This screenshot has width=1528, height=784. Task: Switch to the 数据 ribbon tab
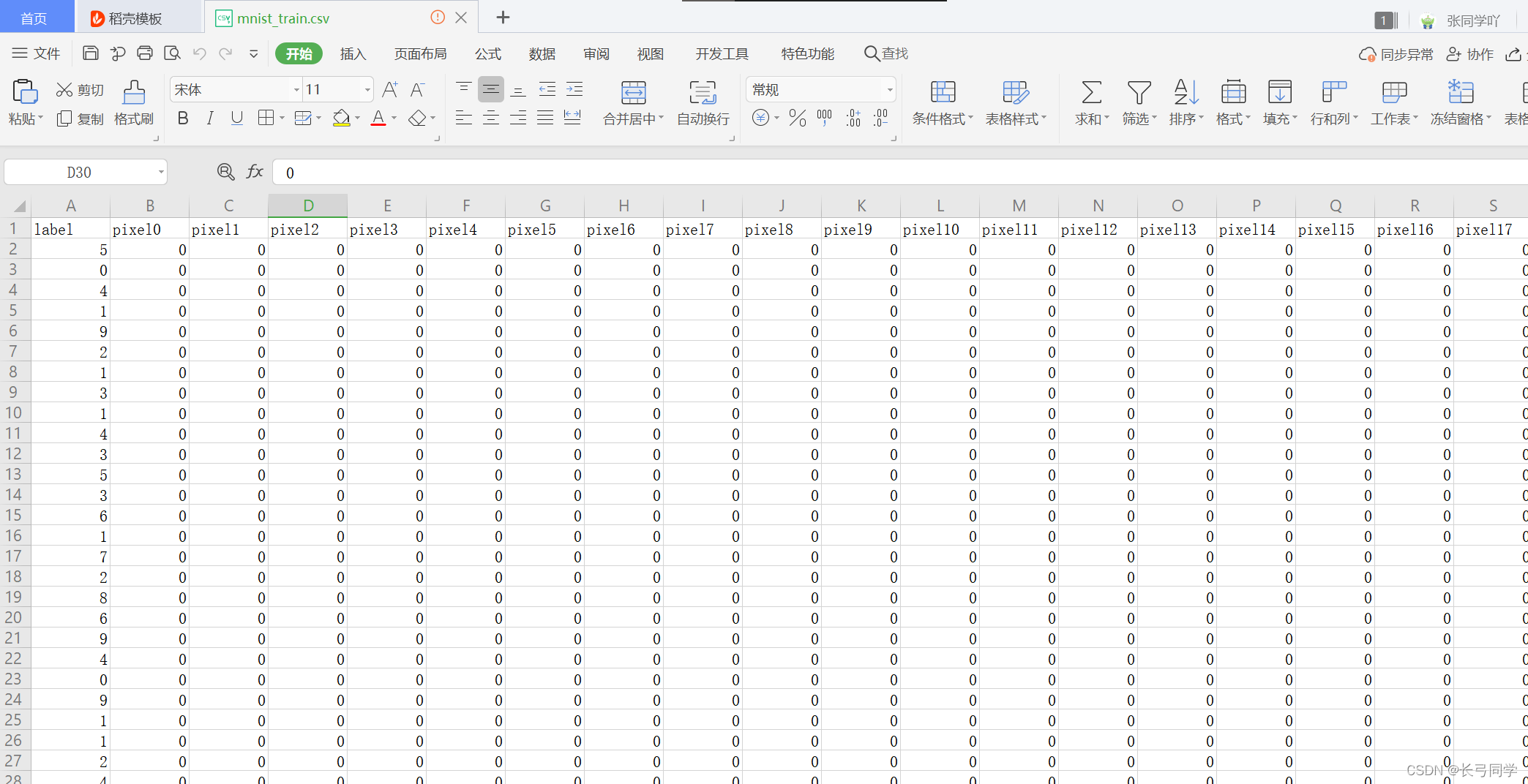point(542,53)
